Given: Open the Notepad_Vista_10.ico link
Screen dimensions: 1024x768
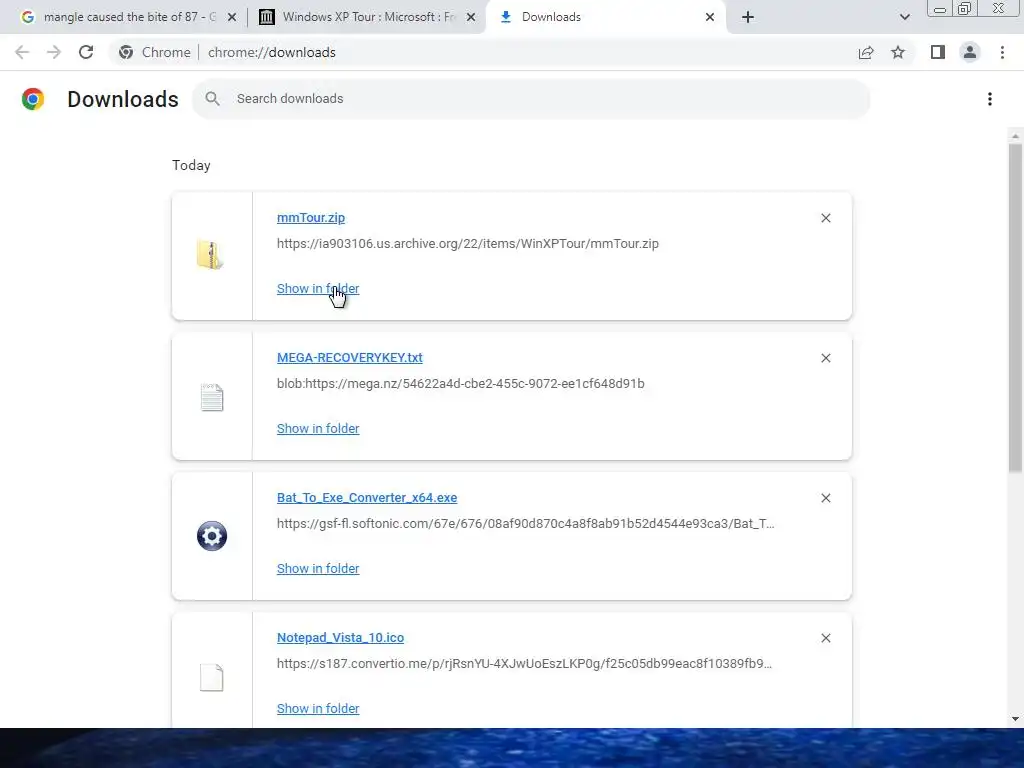Looking at the screenshot, I should coord(340,638).
